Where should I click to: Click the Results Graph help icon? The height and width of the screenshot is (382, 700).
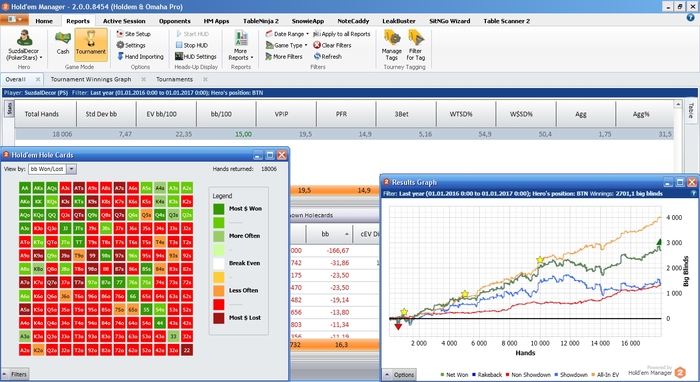click(x=693, y=194)
